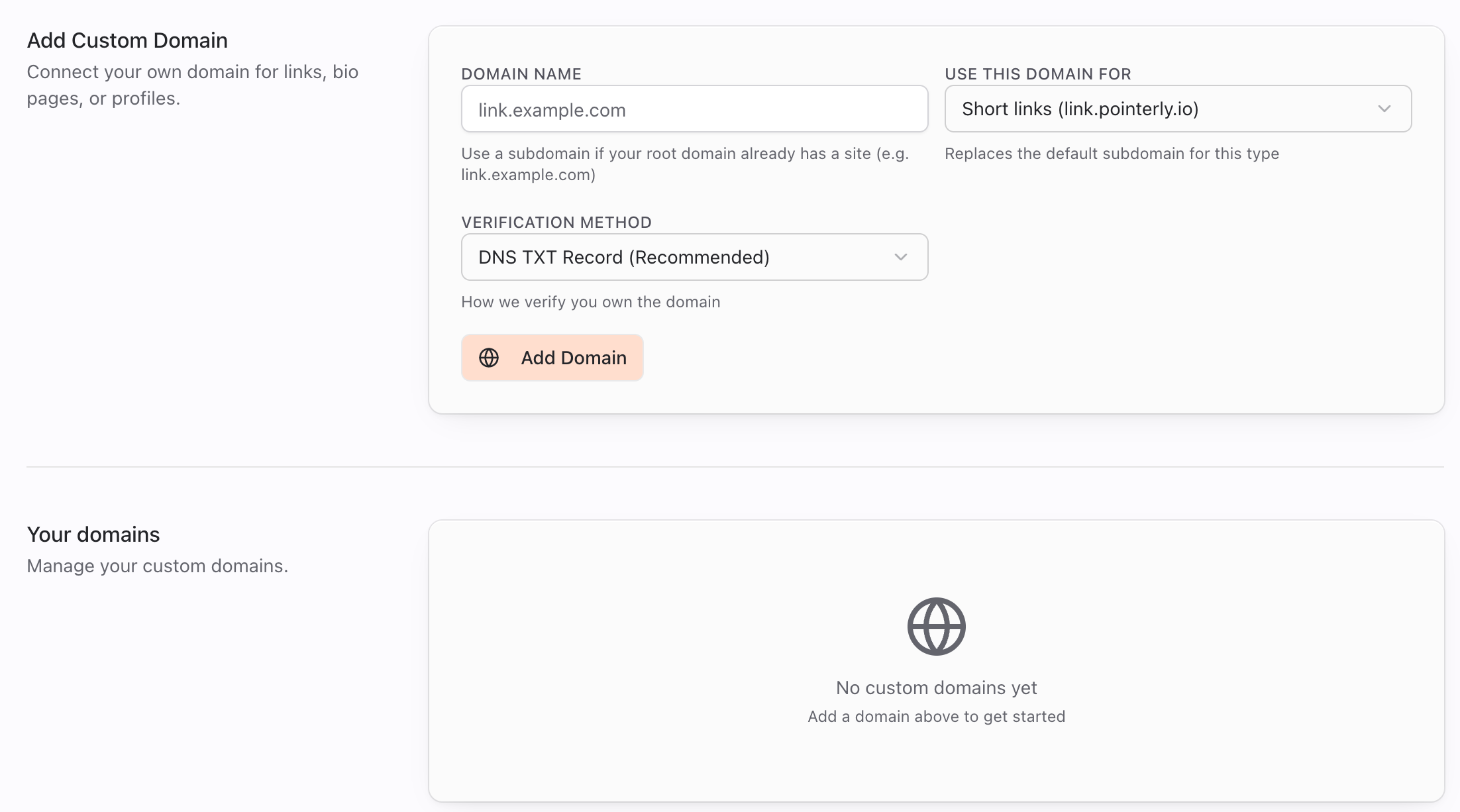Viewport: 1460px width, 812px height.
Task: Click the 'Use a subdomain if your root domain' hint
Action: click(685, 164)
